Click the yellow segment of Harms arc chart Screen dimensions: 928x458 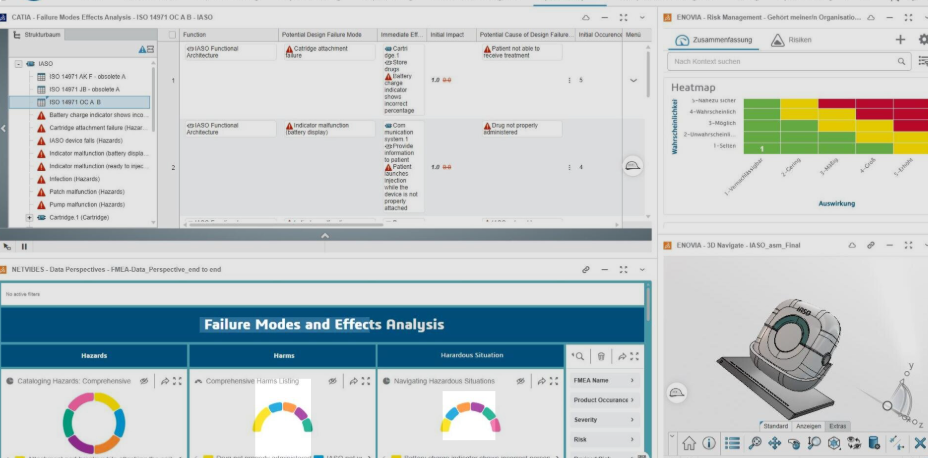coord(261,419)
